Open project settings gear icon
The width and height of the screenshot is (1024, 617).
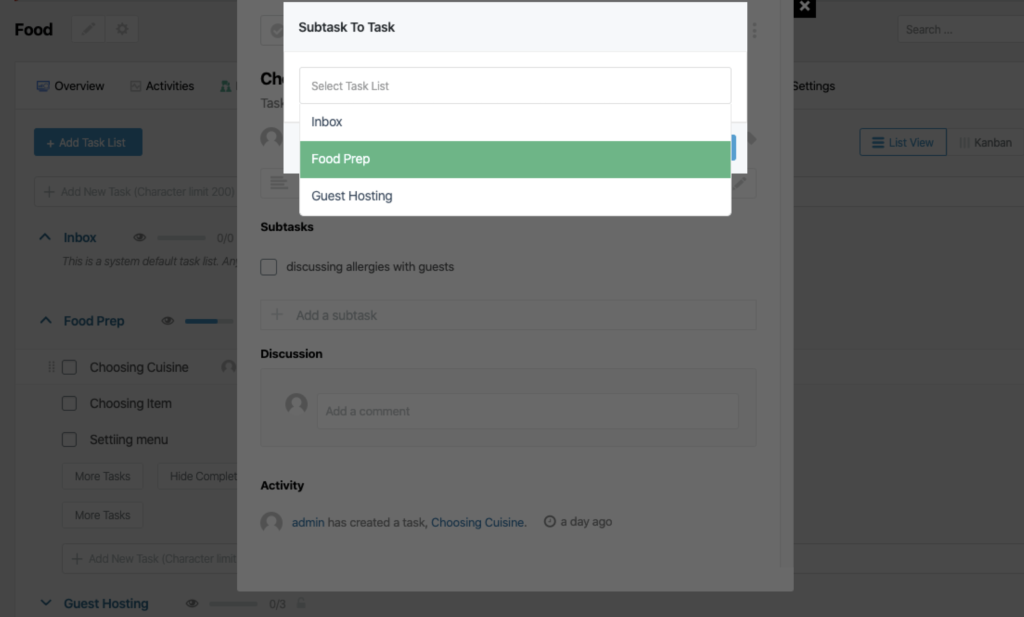(122, 29)
